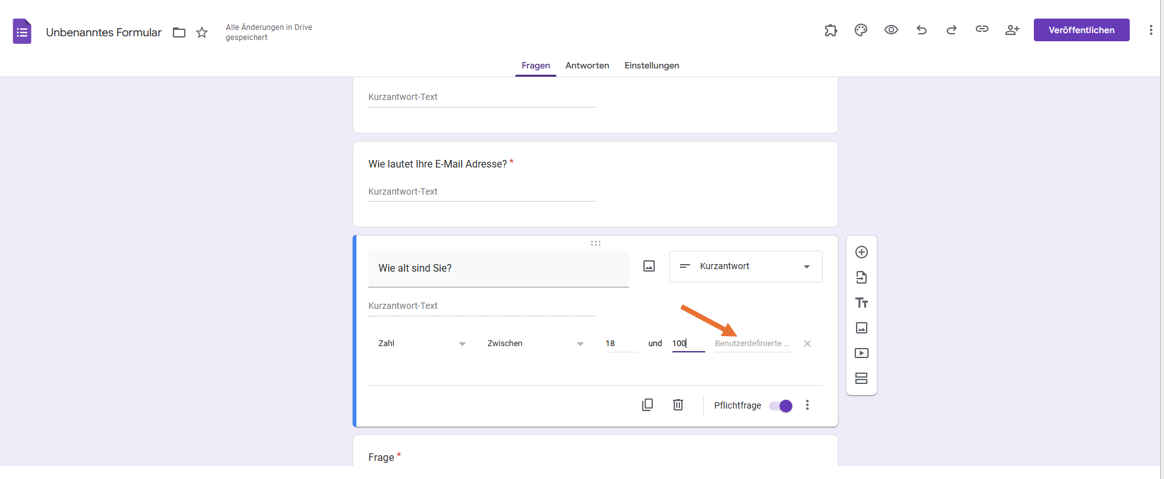Add title and description (Tt icon)

pos(861,303)
